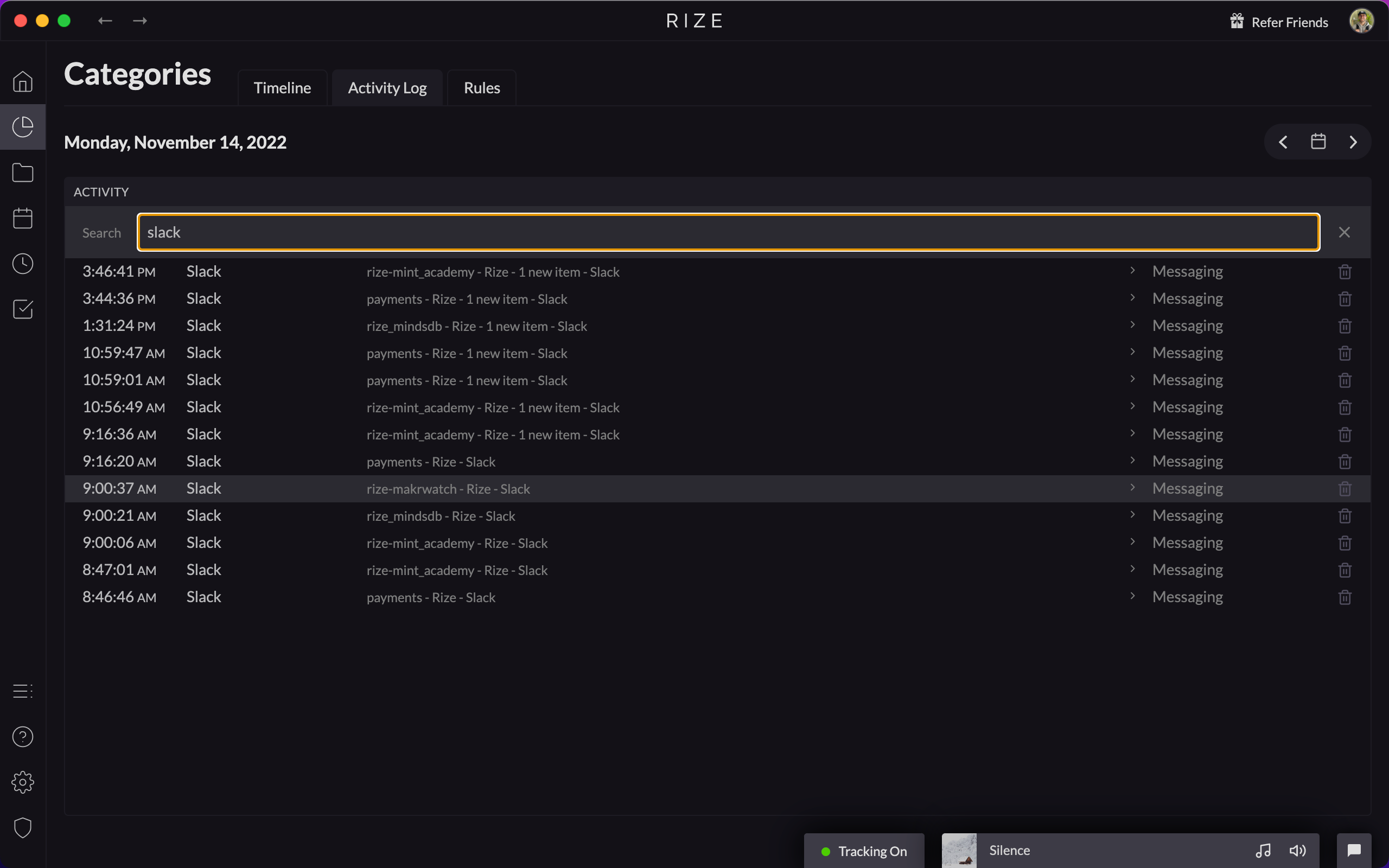Click the 9:16:36 AM timestamp

tap(119, 434)
